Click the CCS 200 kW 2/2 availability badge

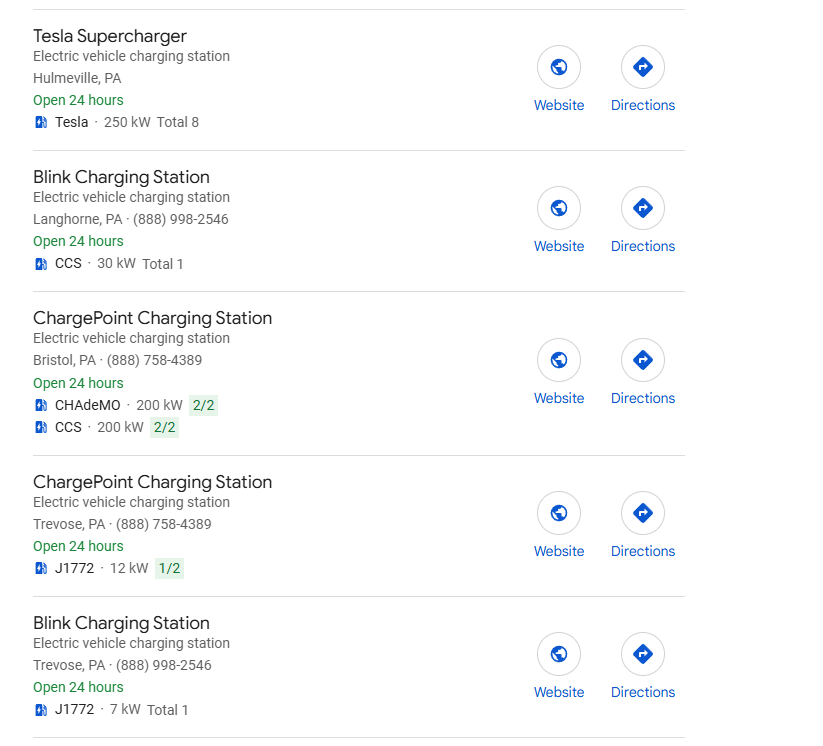(x=164, y=427)
